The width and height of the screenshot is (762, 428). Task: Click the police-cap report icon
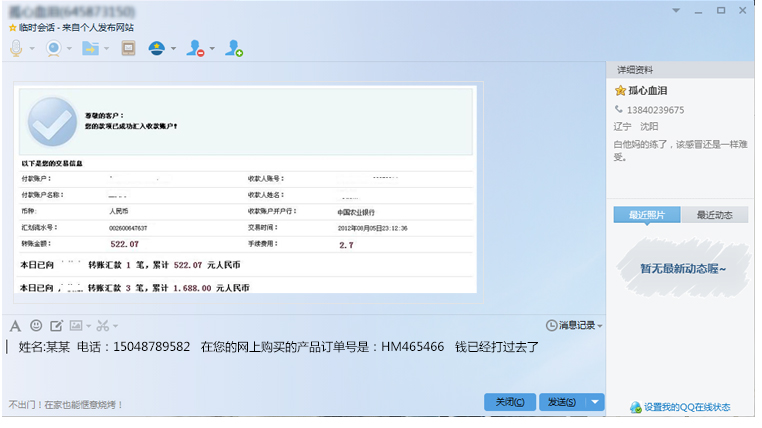pyautogui.click(x=157, y=48)
